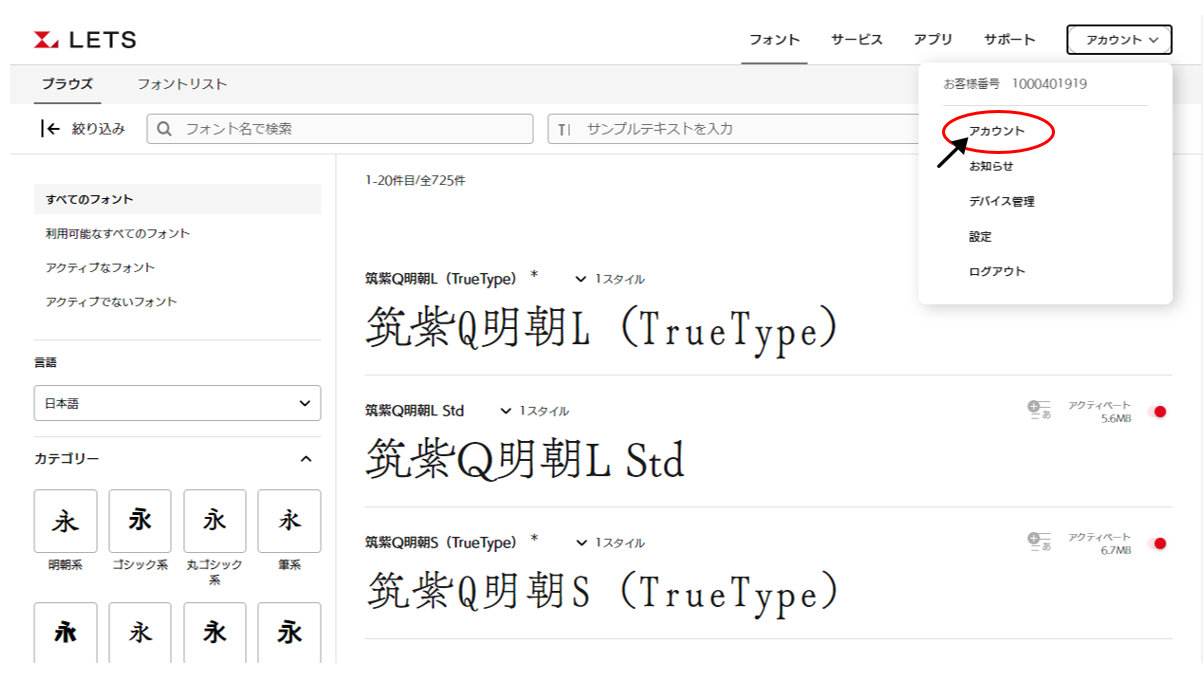Choose デバイス管理 in the account menu
This screenshot has width=1204, height=675.
[1002, 201]
